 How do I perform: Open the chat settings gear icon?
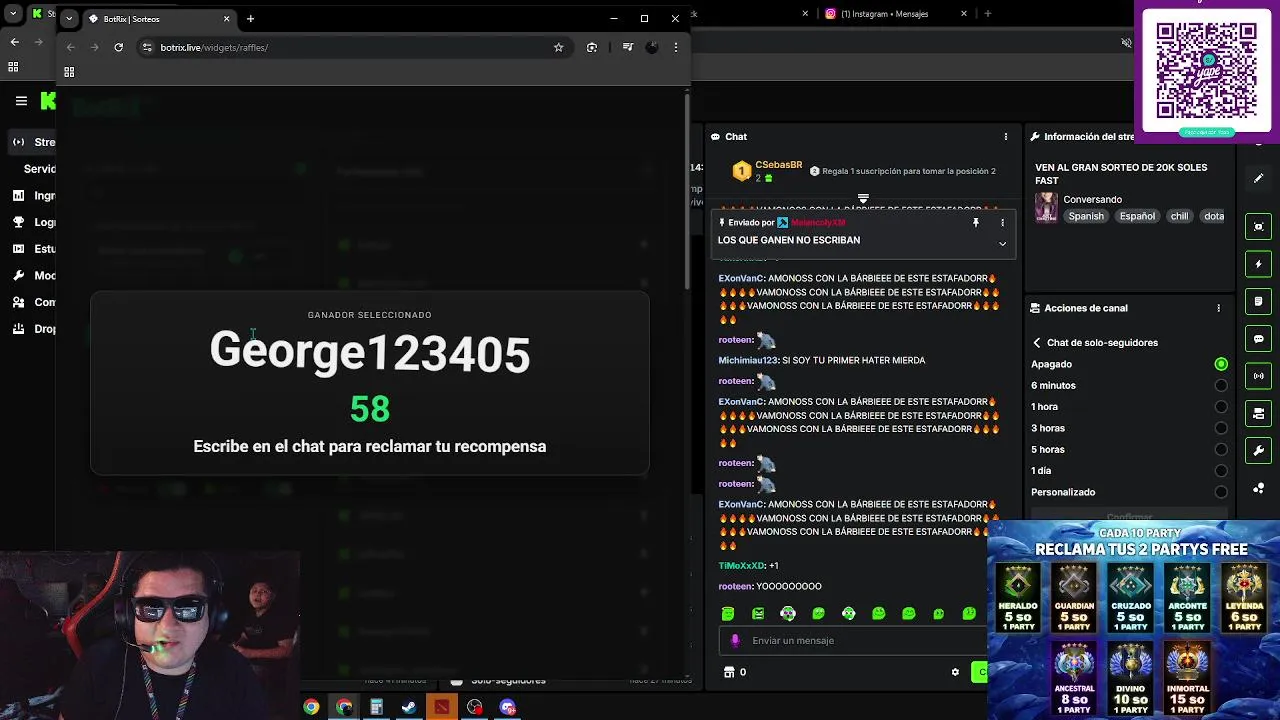coord(955,672)
